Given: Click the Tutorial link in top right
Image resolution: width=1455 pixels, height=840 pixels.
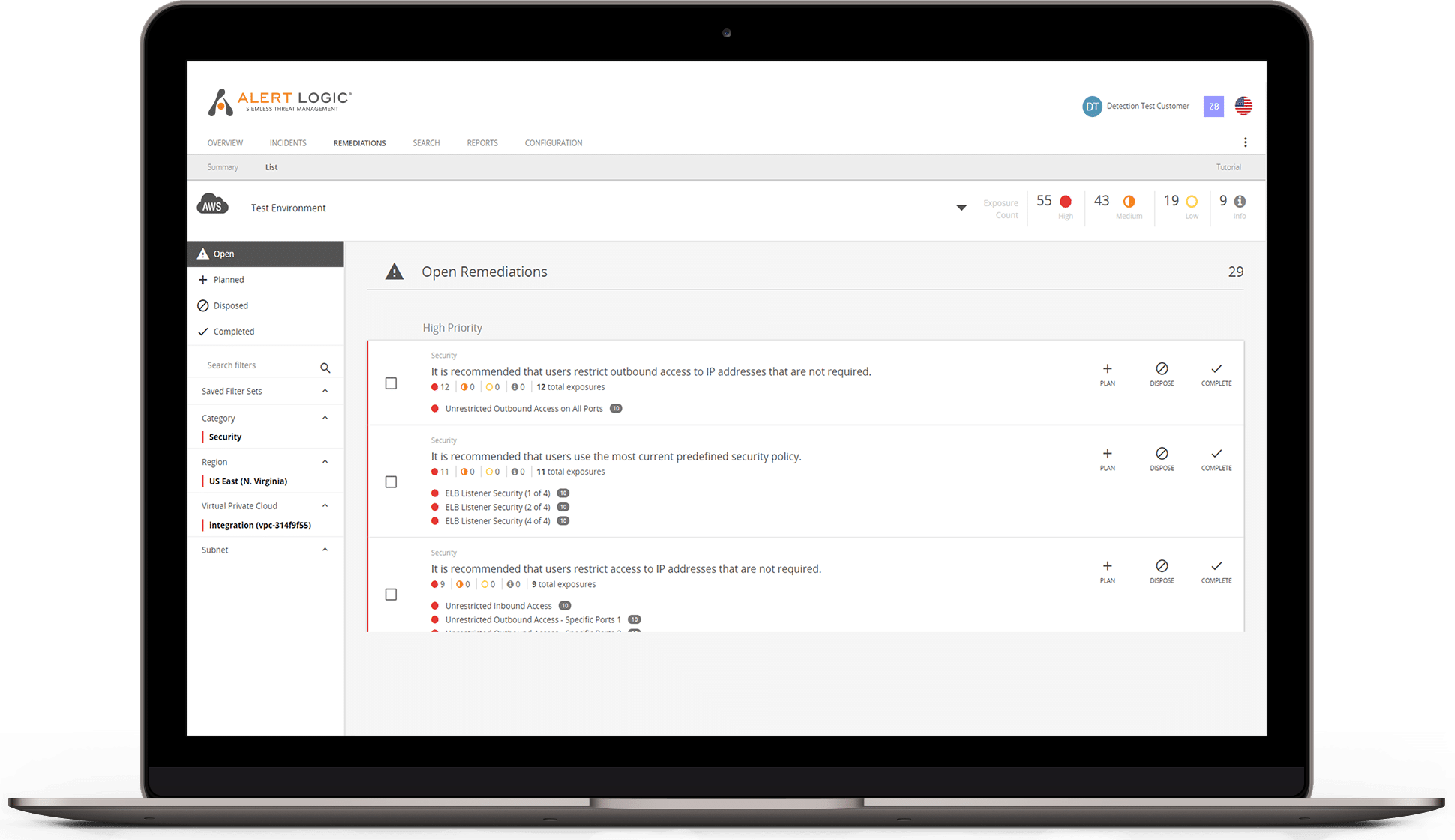Looking at the screenshot, I should coord(1231,167).
